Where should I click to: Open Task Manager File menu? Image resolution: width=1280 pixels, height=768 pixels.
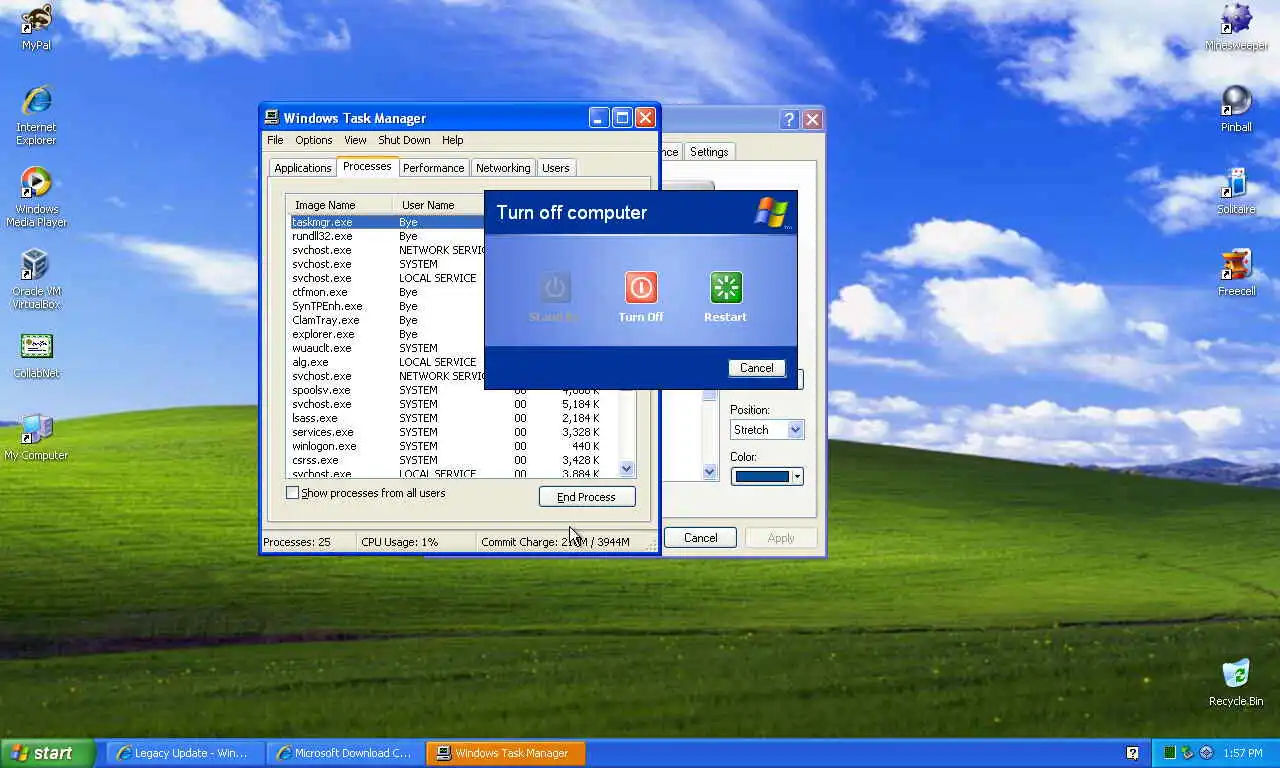[x=275, y=140]
